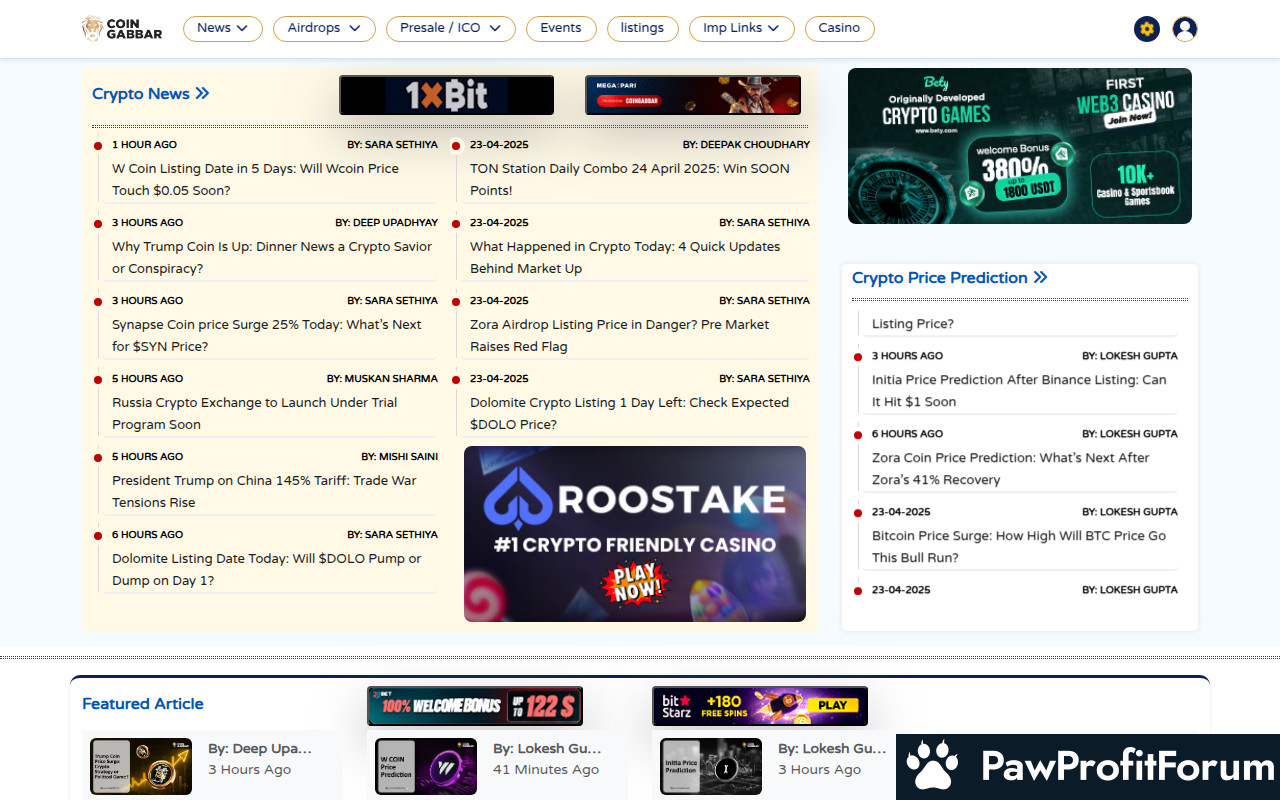Open the user profile icon
Screen dimensions: 1280x800
1185,29
